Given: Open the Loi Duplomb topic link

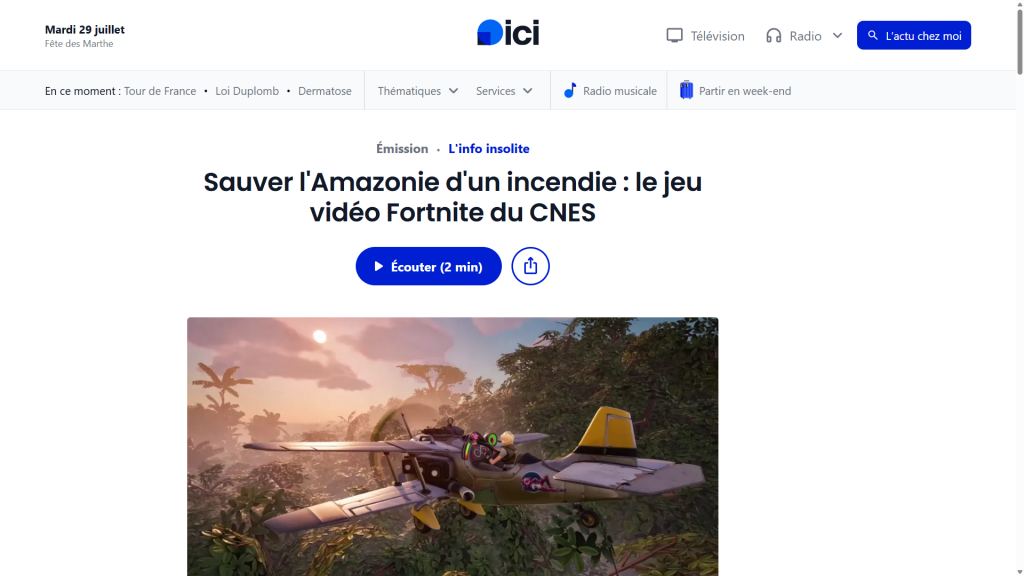Looking at the screenshot, I should tap(247, 91).
